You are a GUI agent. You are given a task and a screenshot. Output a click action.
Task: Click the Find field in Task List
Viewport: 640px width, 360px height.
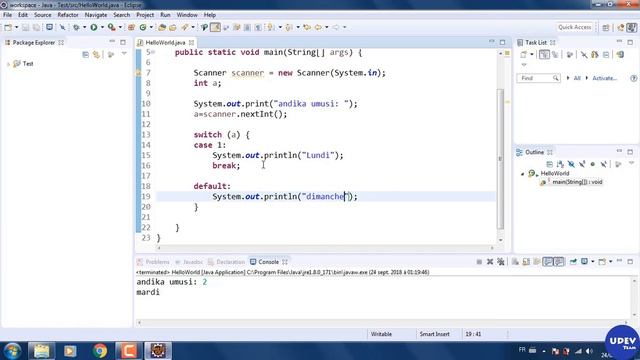tap(538, 78)
